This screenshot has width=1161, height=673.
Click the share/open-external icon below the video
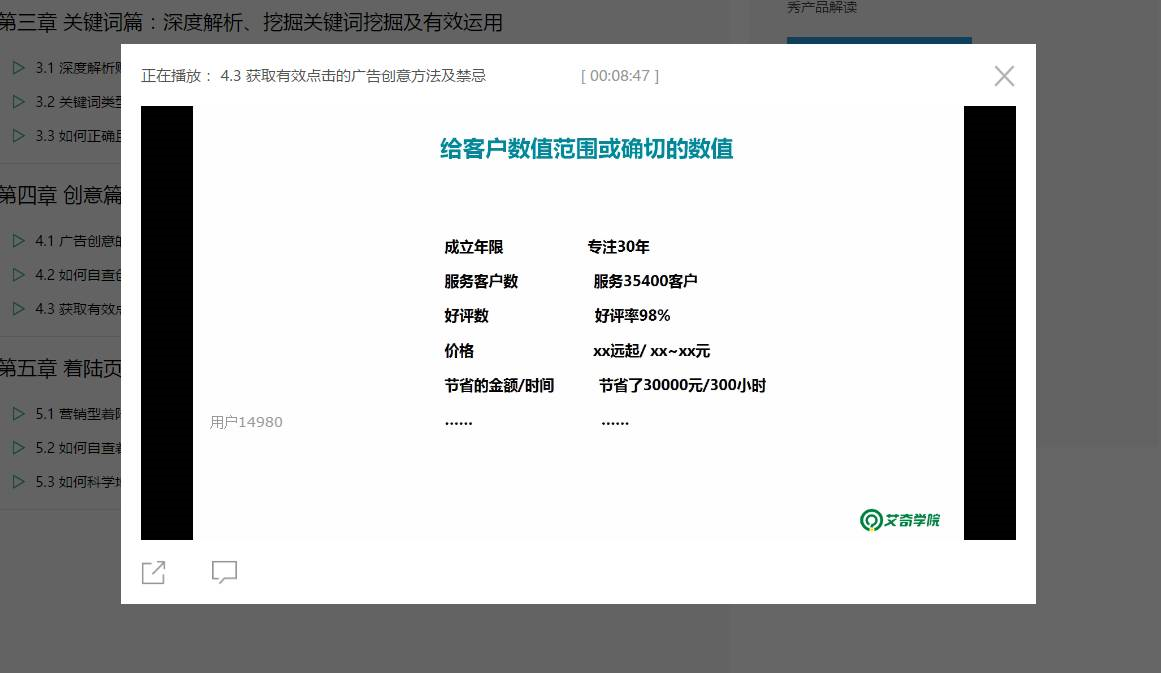pyautogui.click(x=153, y=572)
